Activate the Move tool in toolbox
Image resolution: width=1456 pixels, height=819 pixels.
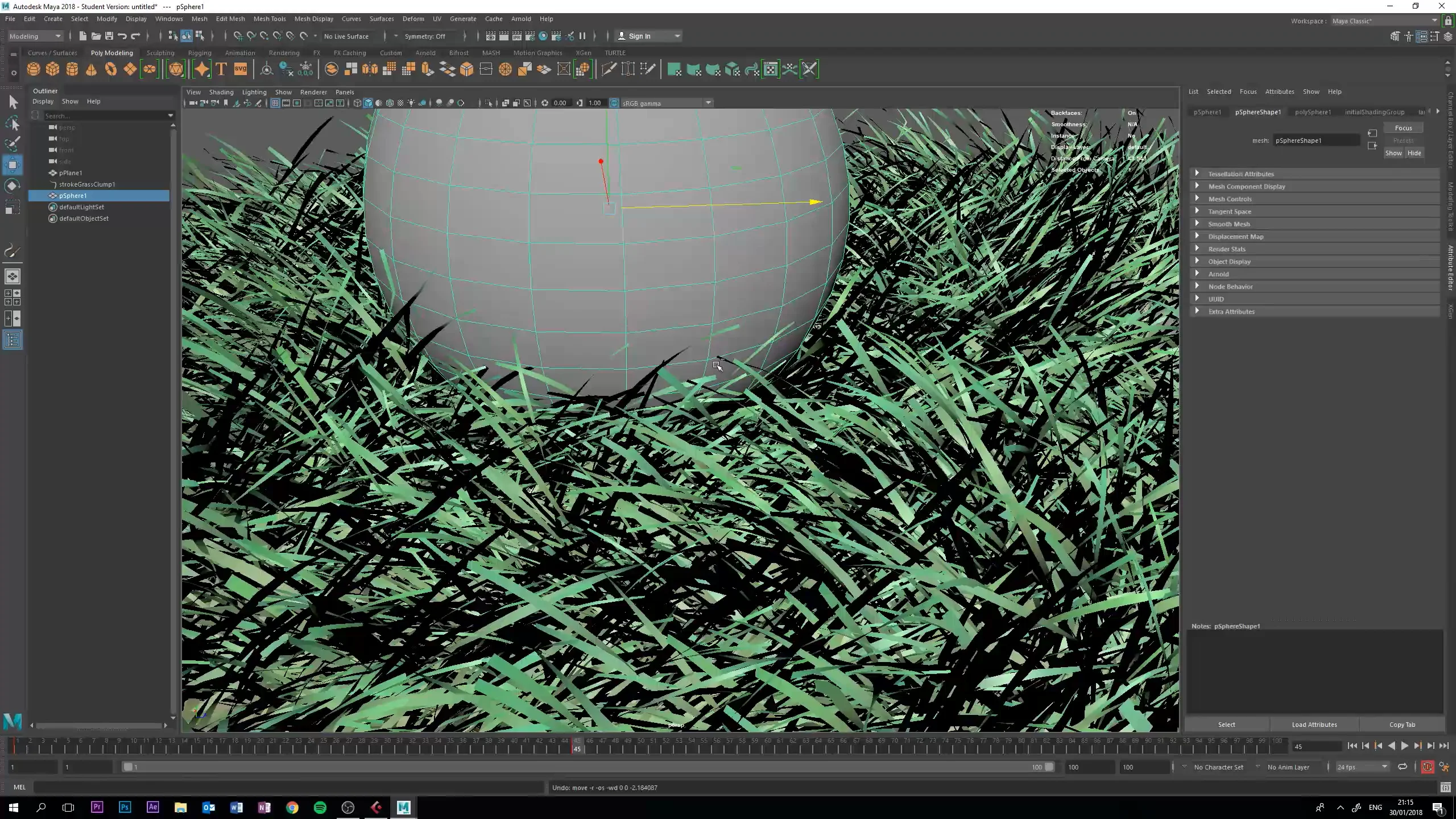pos(13,165)
